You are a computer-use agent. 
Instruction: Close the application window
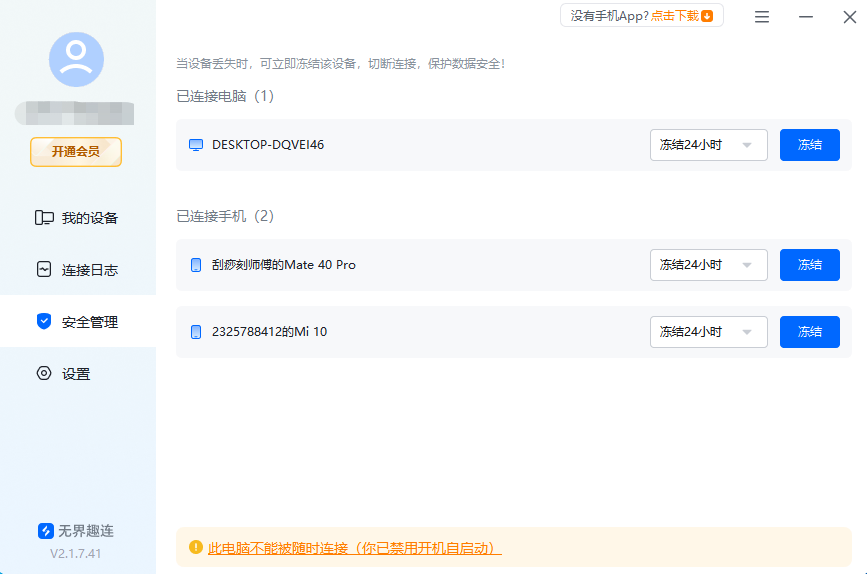(x=850, y=17)
